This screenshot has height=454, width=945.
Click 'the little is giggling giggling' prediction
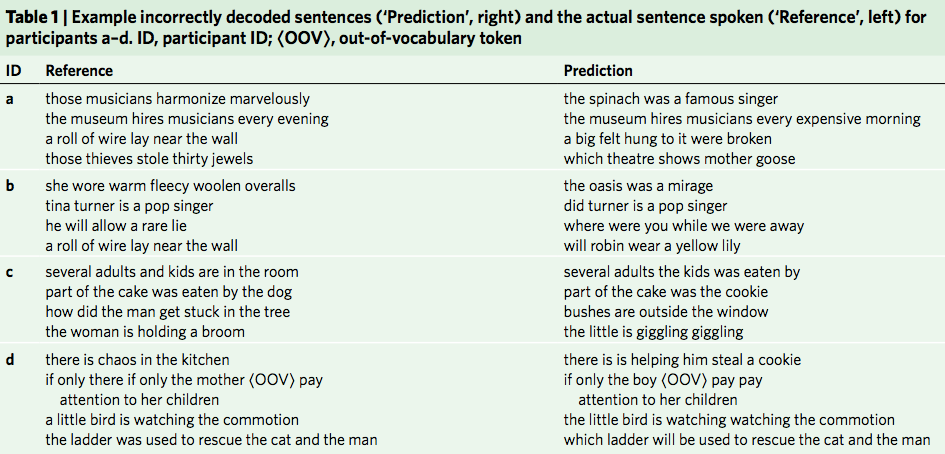click(x=653, y=332)
